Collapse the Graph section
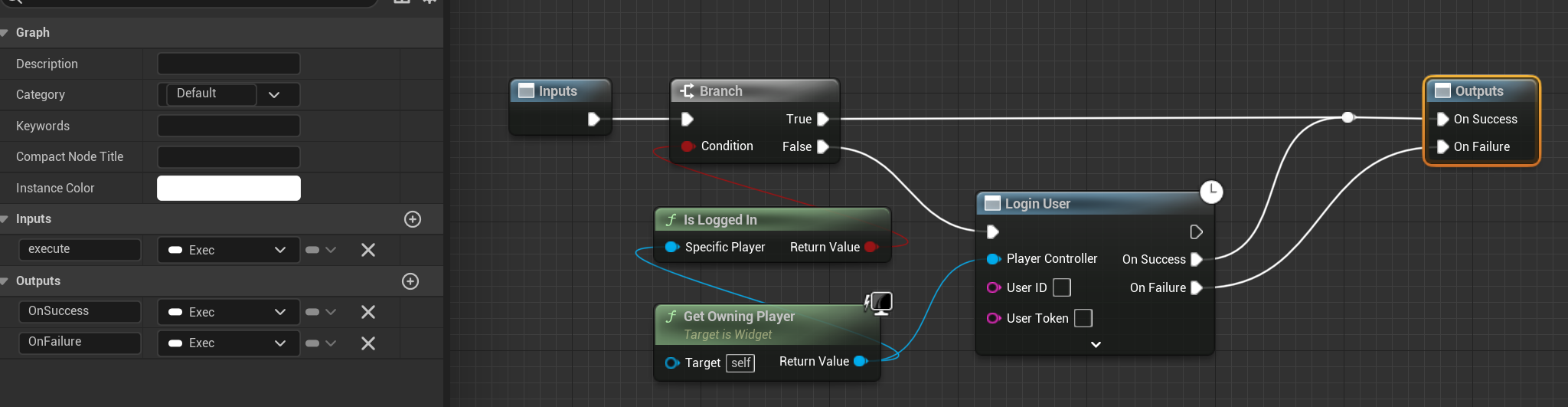The width and height of the screenshot is (1568, 407). coord(5,33)
